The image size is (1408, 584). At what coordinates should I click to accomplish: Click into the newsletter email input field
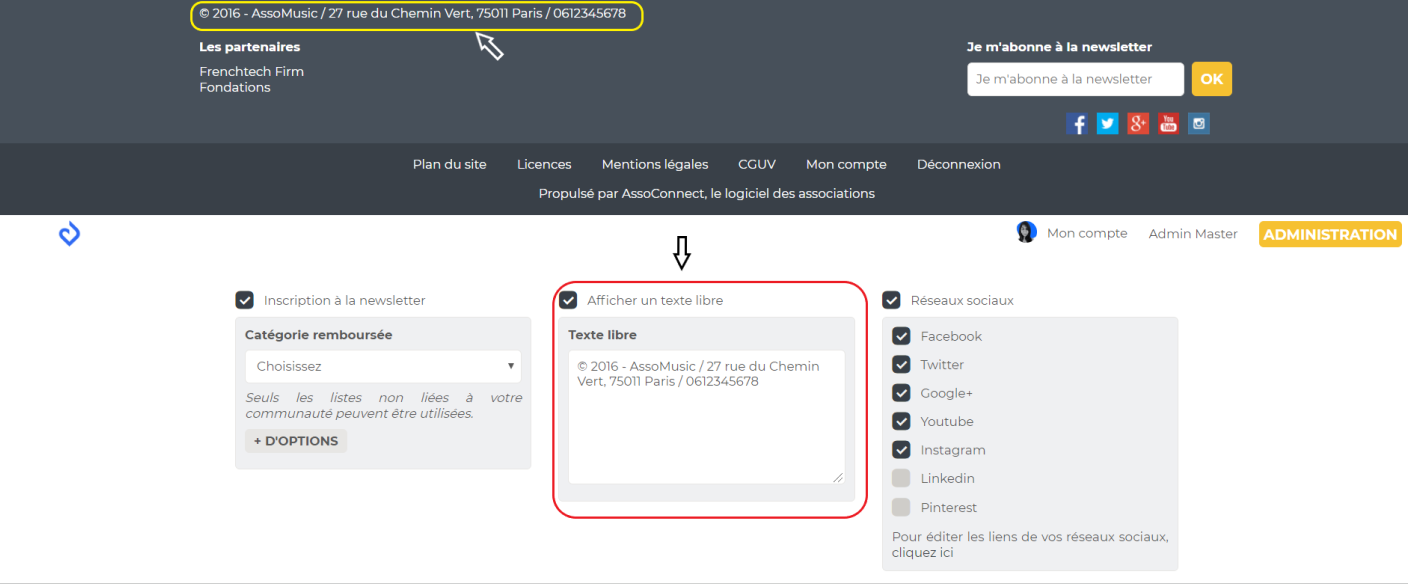1076,79
